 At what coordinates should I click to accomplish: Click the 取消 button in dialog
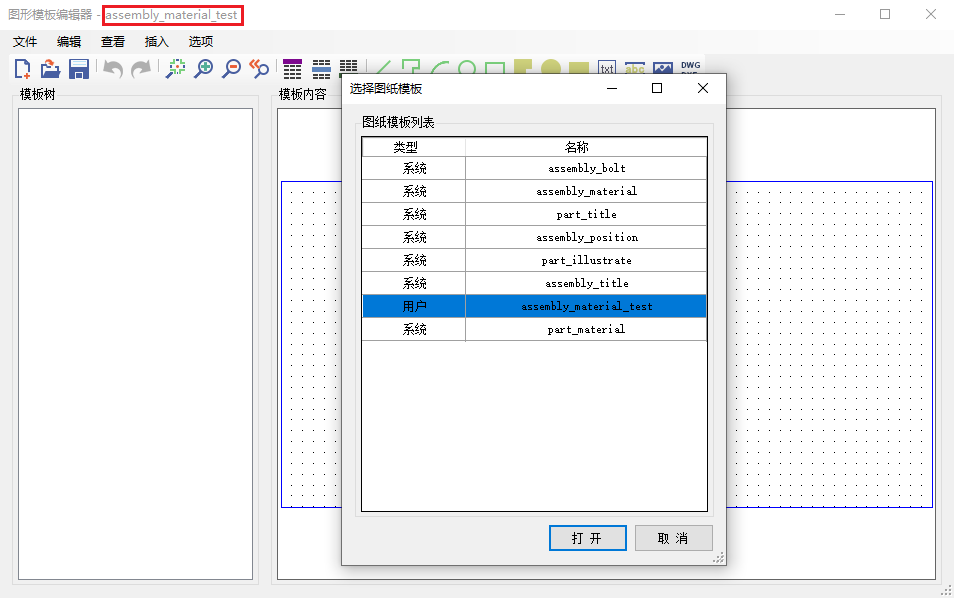point(674,538)
